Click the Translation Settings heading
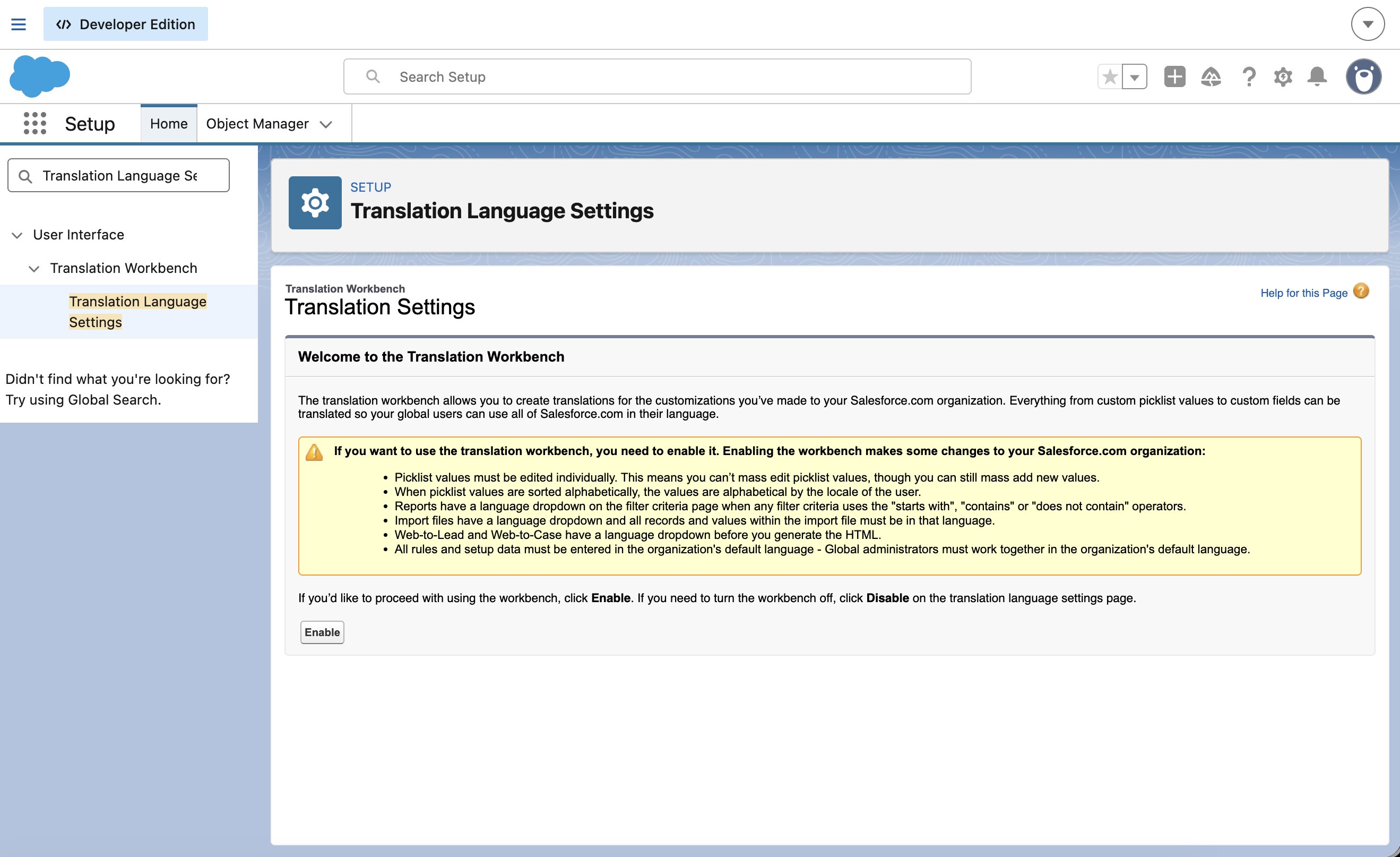Image resolution: width=1400 pixels, height=857 pixels. (379, 307)
